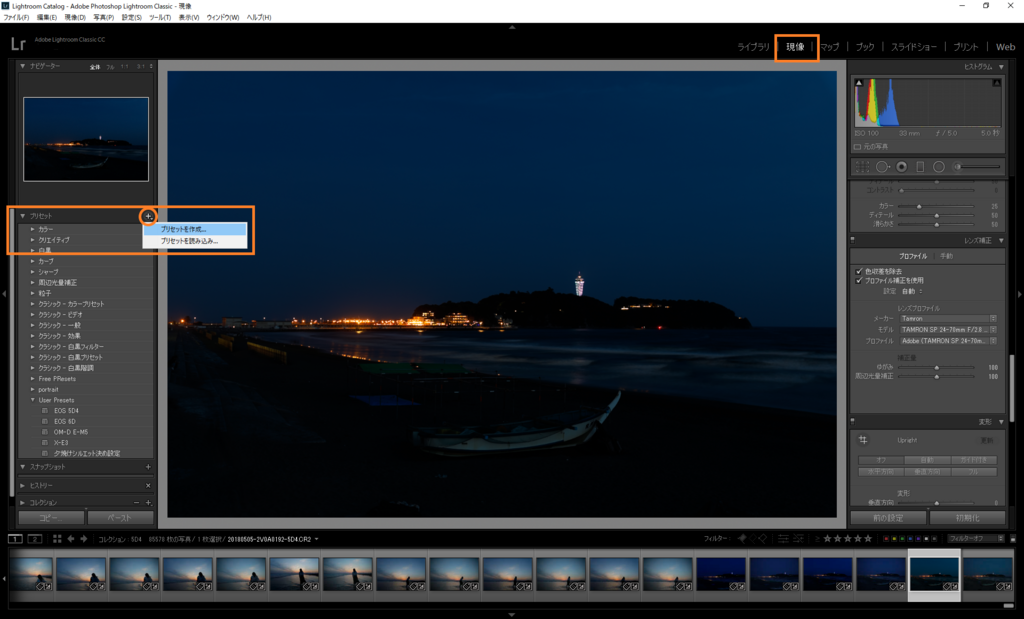Screen dimensions: 1024x619
Task: Click the second window display button 2
Action: click(x=35, y=539)
